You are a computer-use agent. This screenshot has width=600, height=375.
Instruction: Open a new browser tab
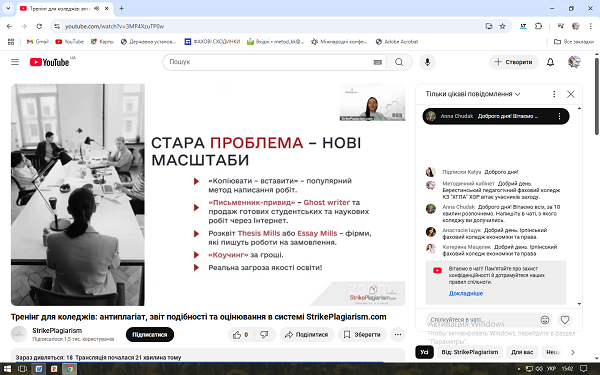pos(121,8)
